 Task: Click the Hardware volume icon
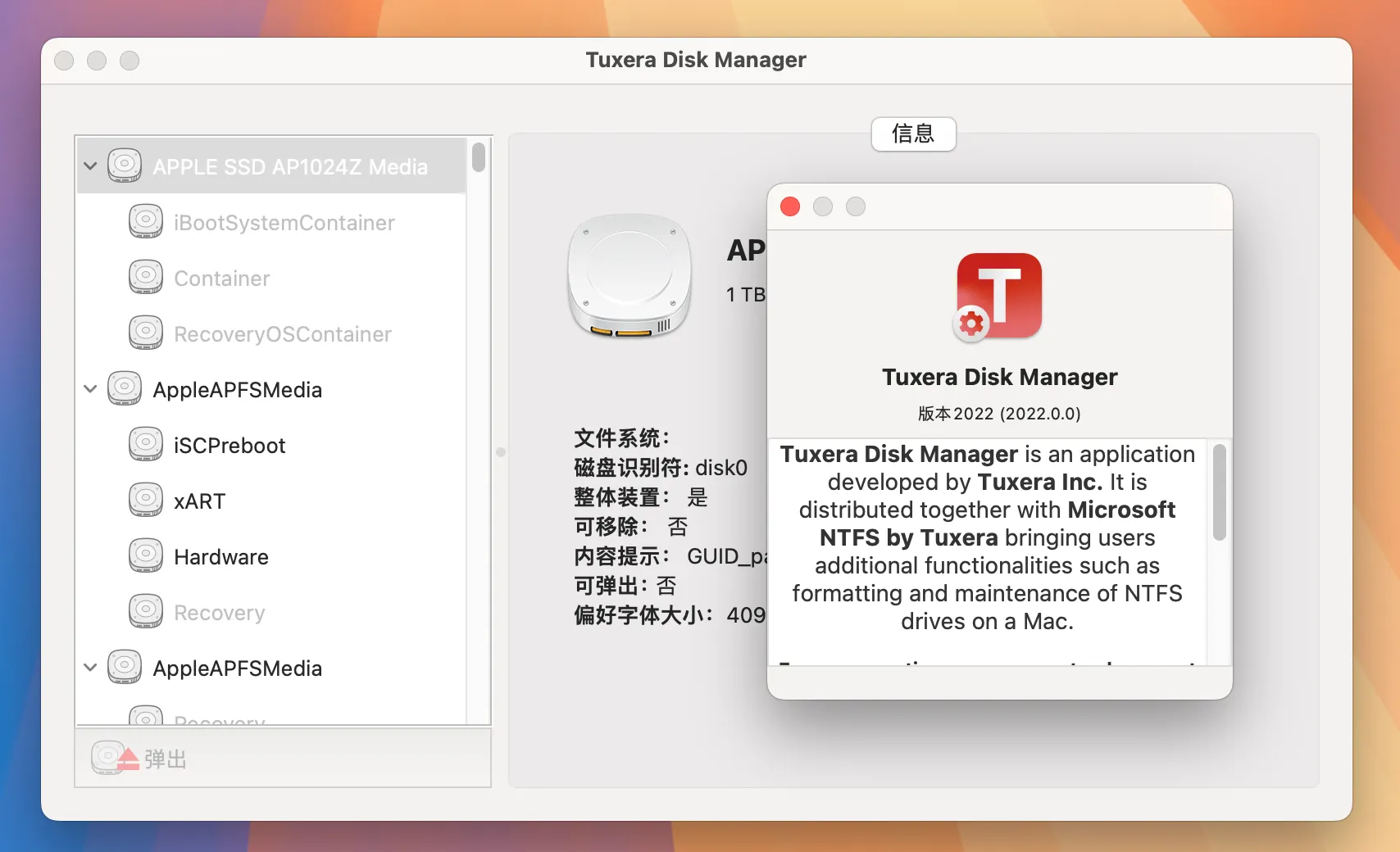tap(146, 555)
